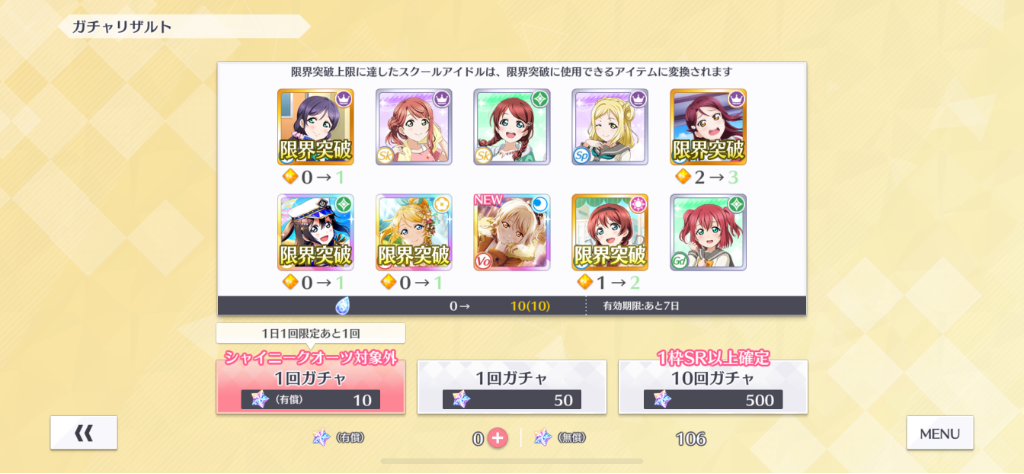Select the 10-star paid 1回ガチャ button
The height and width of the screenshot is (474, 1024).
[311, 387]
